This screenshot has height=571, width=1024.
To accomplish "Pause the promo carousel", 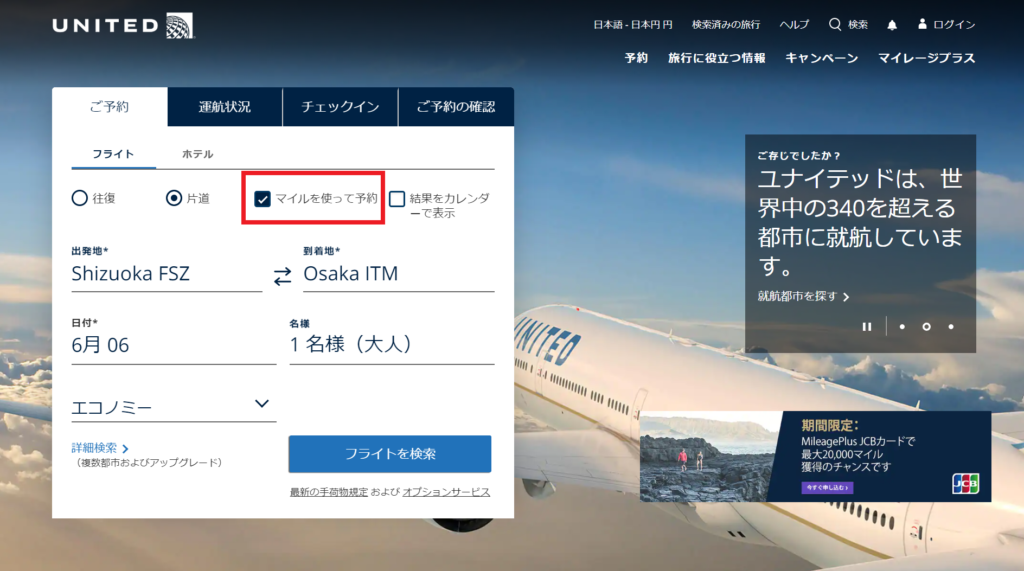I will (867, 326).
